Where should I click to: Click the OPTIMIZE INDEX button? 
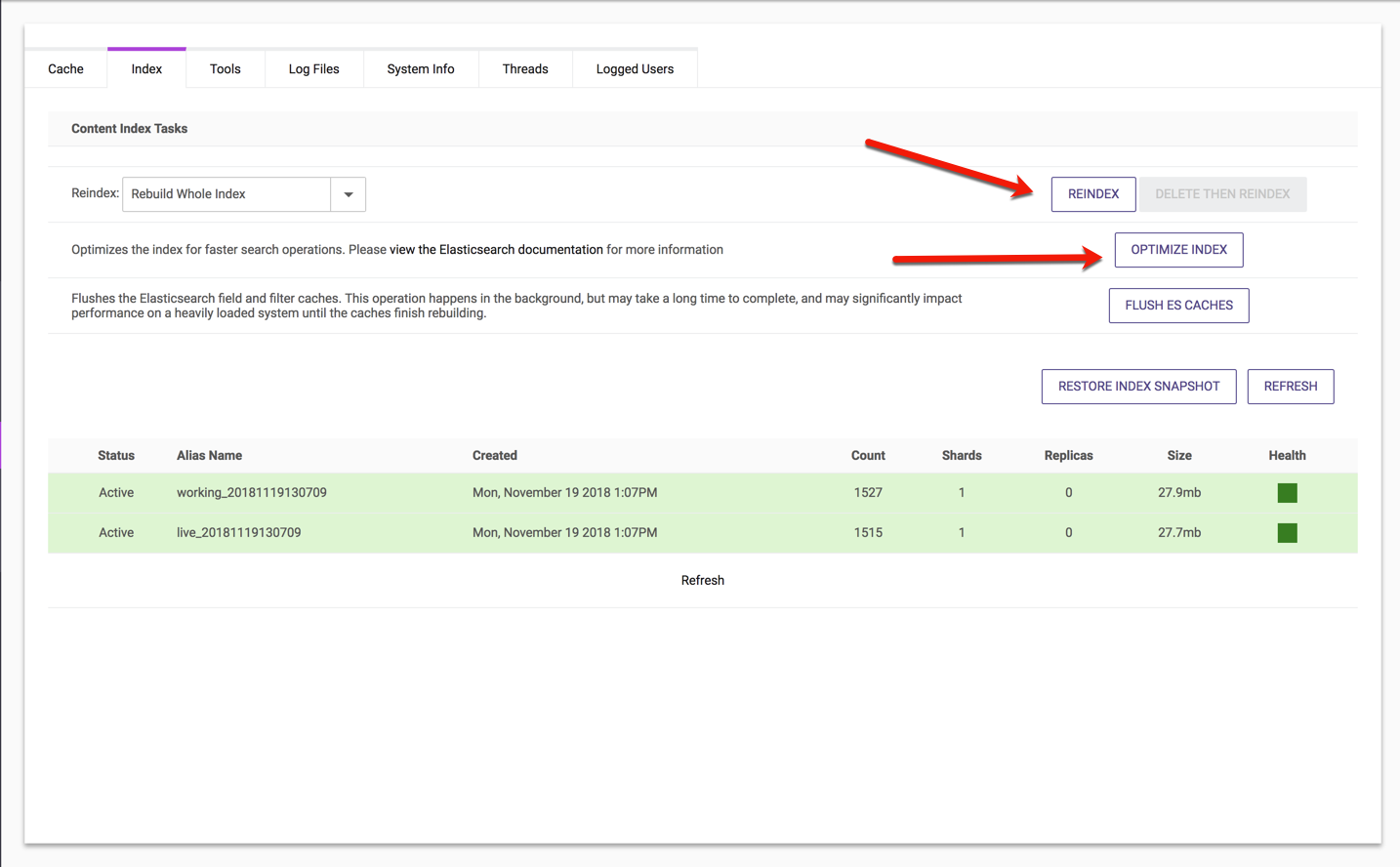[1178, 250]
